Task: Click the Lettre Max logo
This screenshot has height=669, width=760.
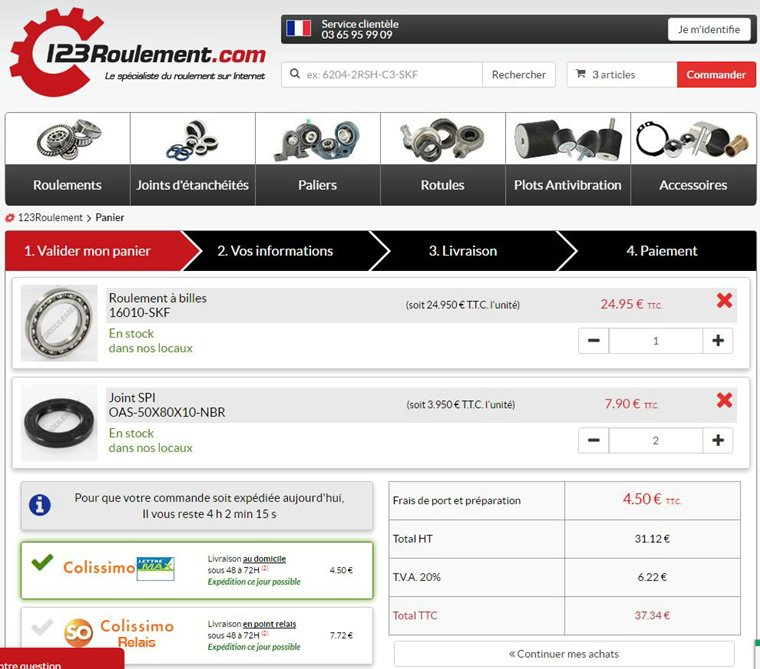Action: pos(155,569)
